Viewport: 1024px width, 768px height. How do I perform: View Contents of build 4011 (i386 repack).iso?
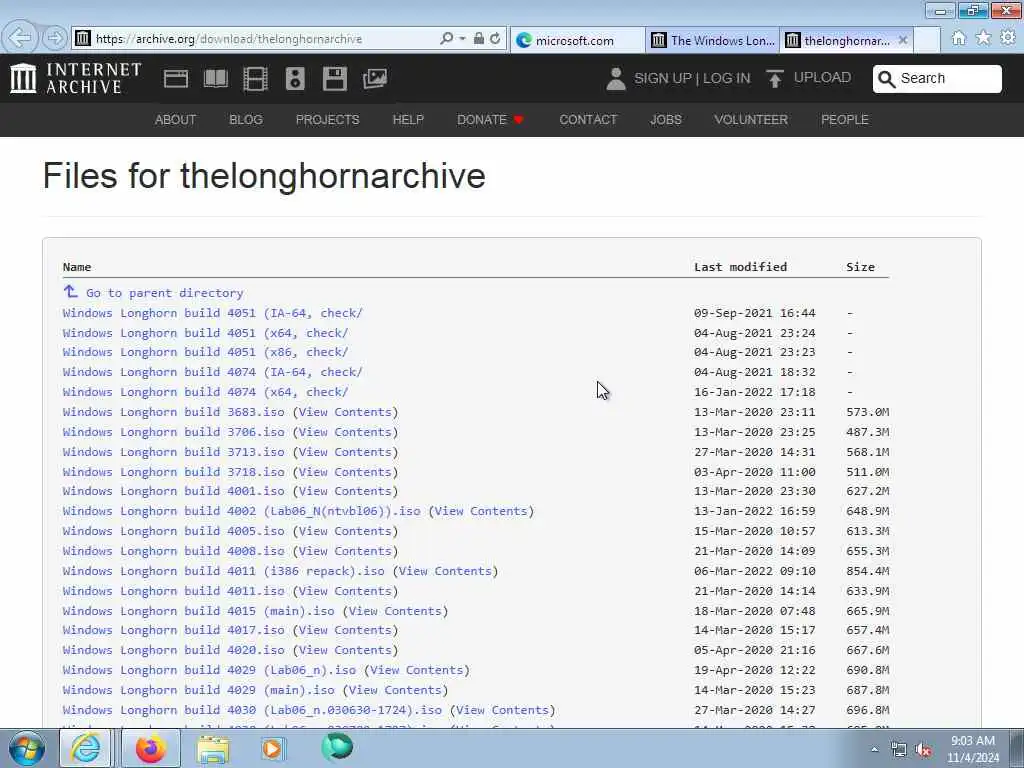[445, 571]
